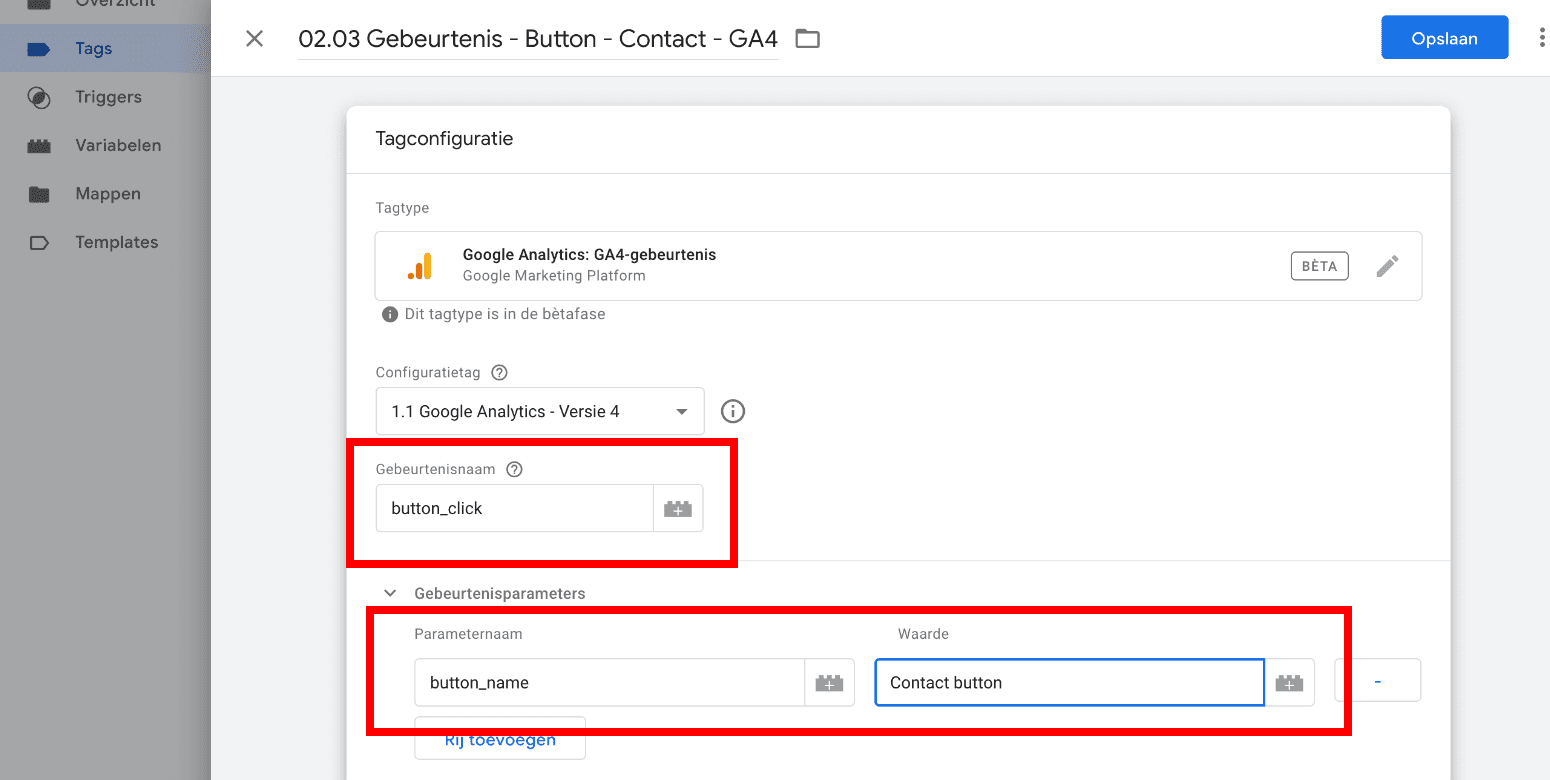Screen dimensions: 1550x780
Task: Insert variable for the Gebeurtenisnaam field
Action: 678,508
